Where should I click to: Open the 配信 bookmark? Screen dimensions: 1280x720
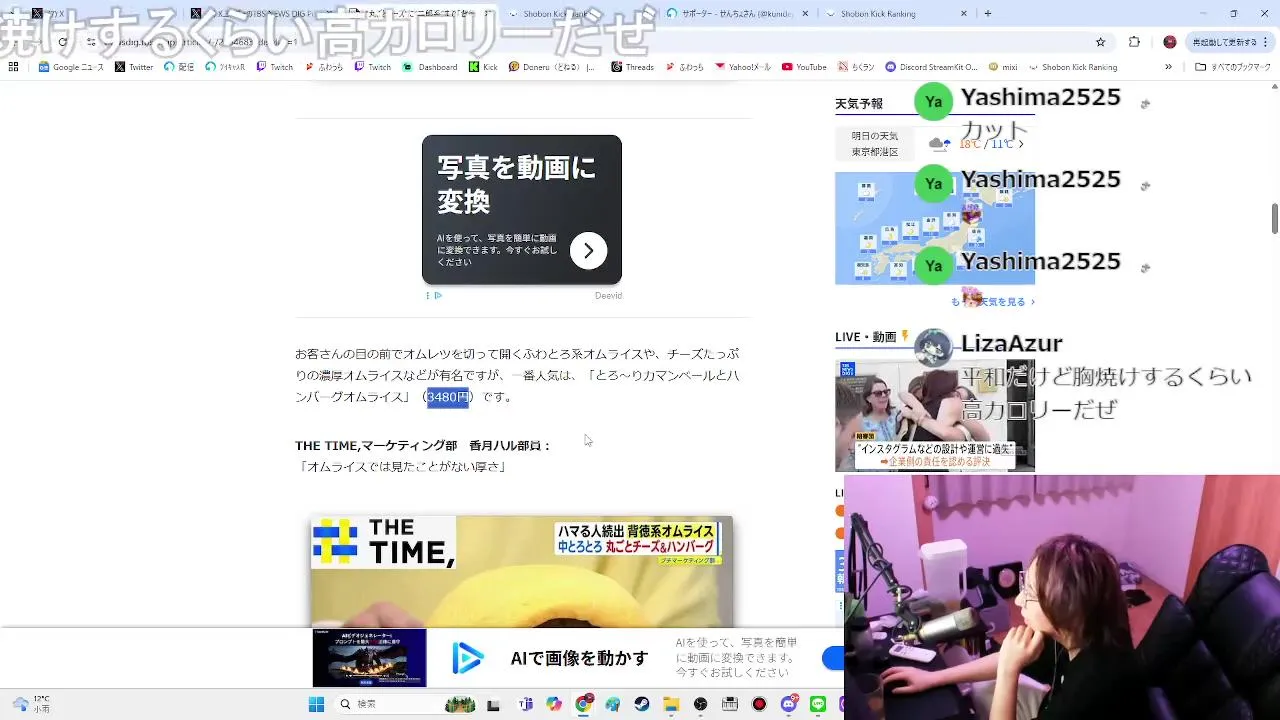coord(179,67)
